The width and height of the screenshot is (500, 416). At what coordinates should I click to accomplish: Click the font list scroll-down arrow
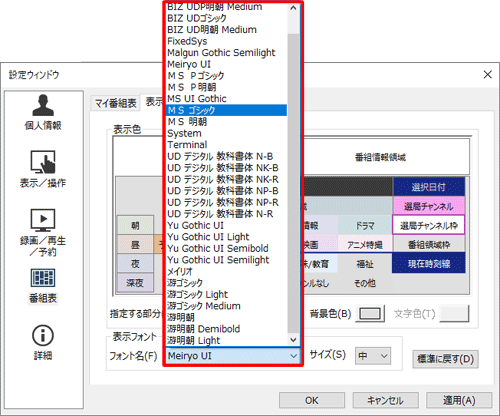click(x=293, y=340)
